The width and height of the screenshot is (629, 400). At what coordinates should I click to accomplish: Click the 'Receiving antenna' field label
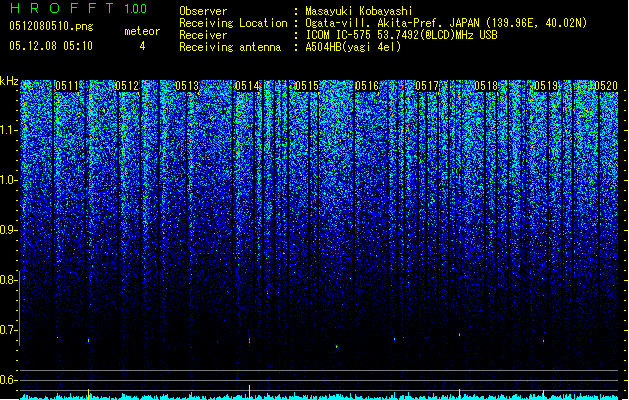coord(230,47)
